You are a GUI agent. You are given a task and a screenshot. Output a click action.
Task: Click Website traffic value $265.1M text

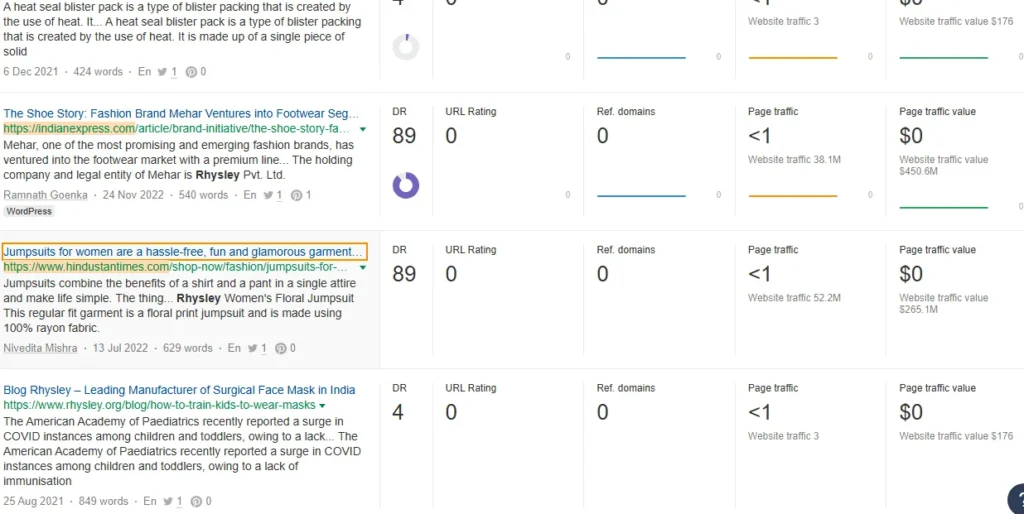coord(944,304)
